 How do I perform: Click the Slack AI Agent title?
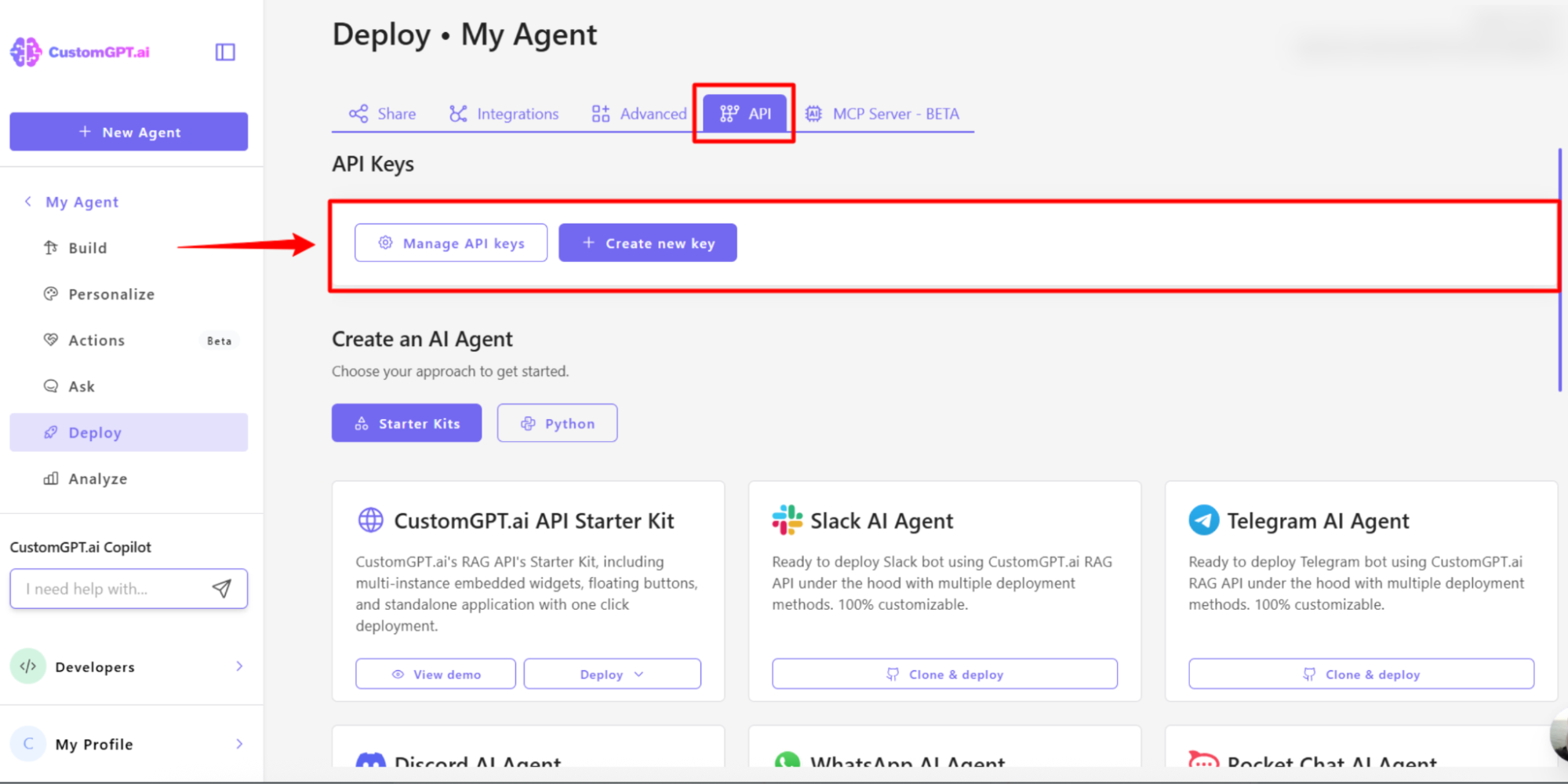pyautogui.click(x=882, y=521)
